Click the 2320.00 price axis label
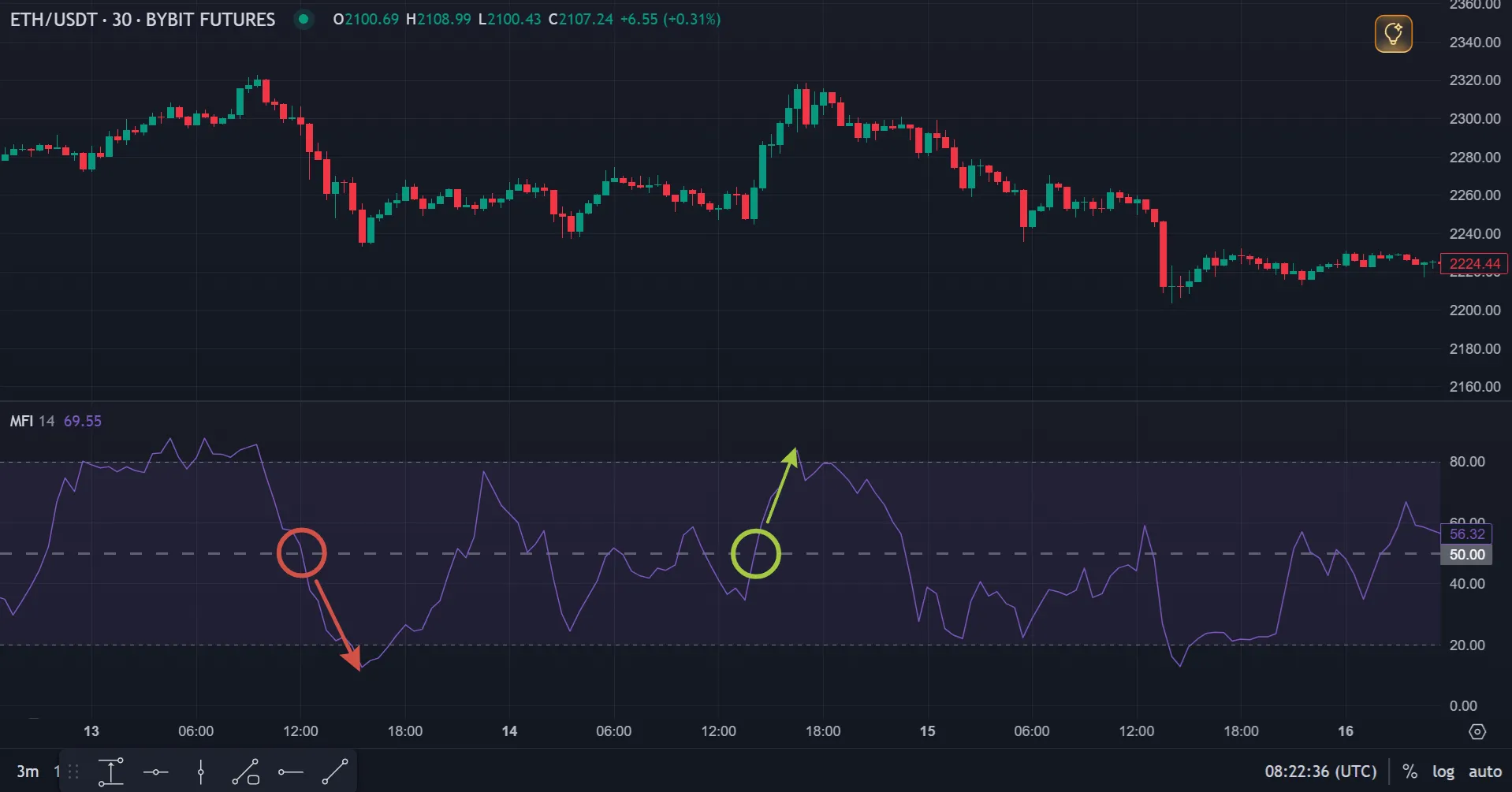Screen dimensions: 1512x792 tap(1475, 80)
